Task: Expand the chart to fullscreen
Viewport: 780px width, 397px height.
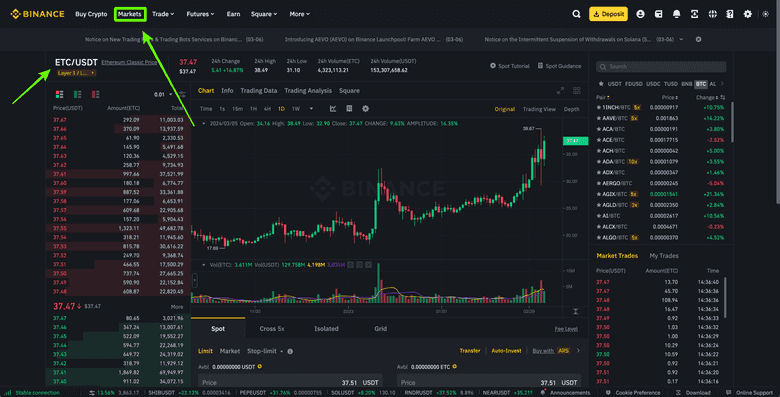Action: point(560,91)
